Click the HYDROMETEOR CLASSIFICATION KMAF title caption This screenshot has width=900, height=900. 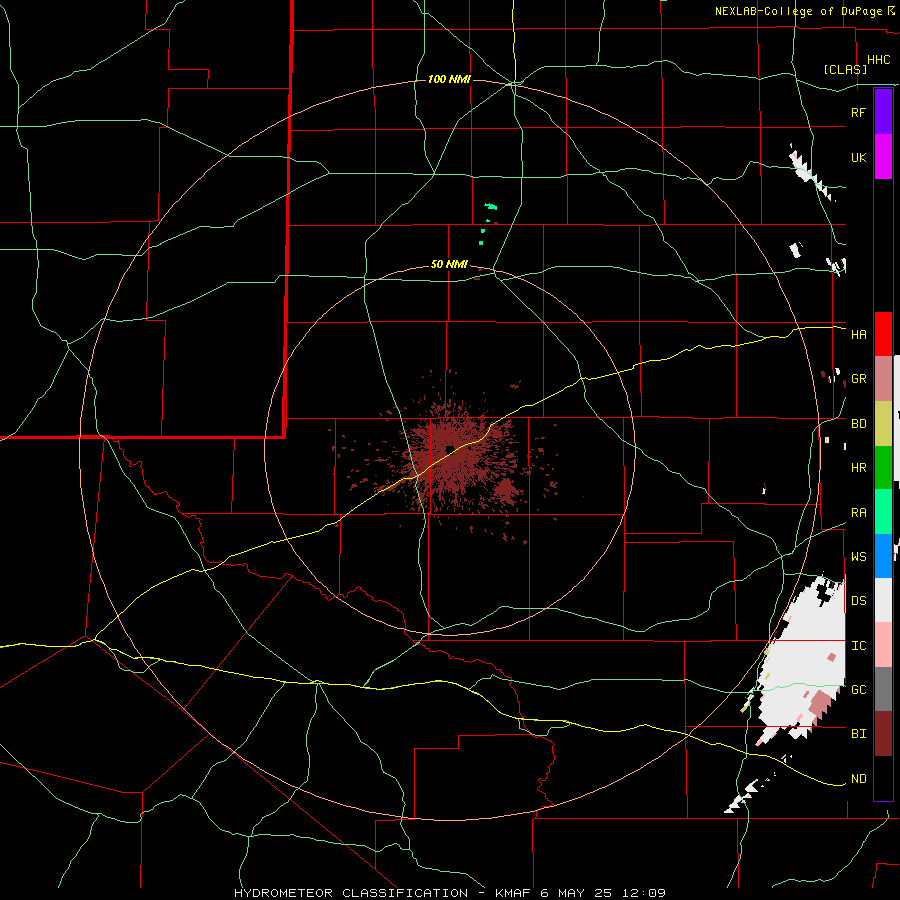click(x=450, y=893)
